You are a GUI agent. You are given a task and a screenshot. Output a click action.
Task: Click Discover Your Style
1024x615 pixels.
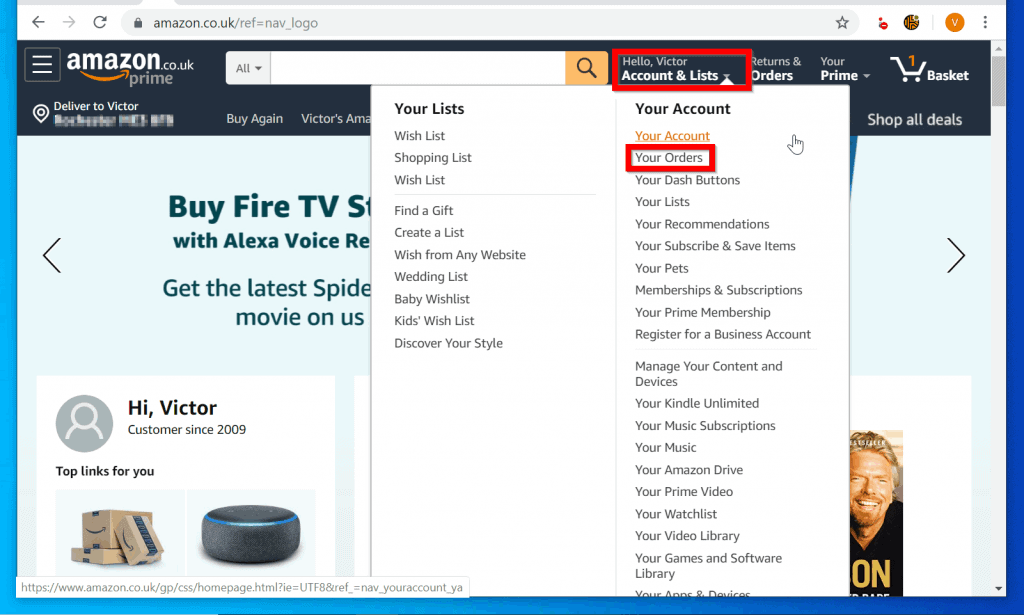[x=448, y=343]
